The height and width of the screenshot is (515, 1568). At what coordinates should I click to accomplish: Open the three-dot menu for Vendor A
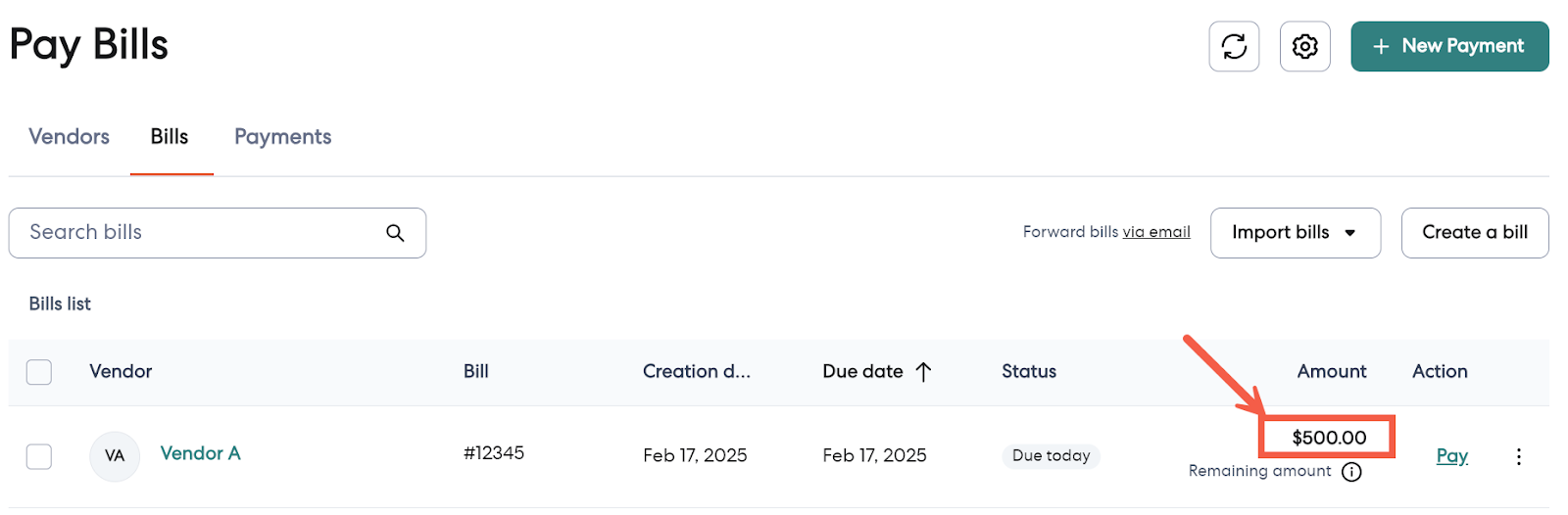[x=1518, y=456]
